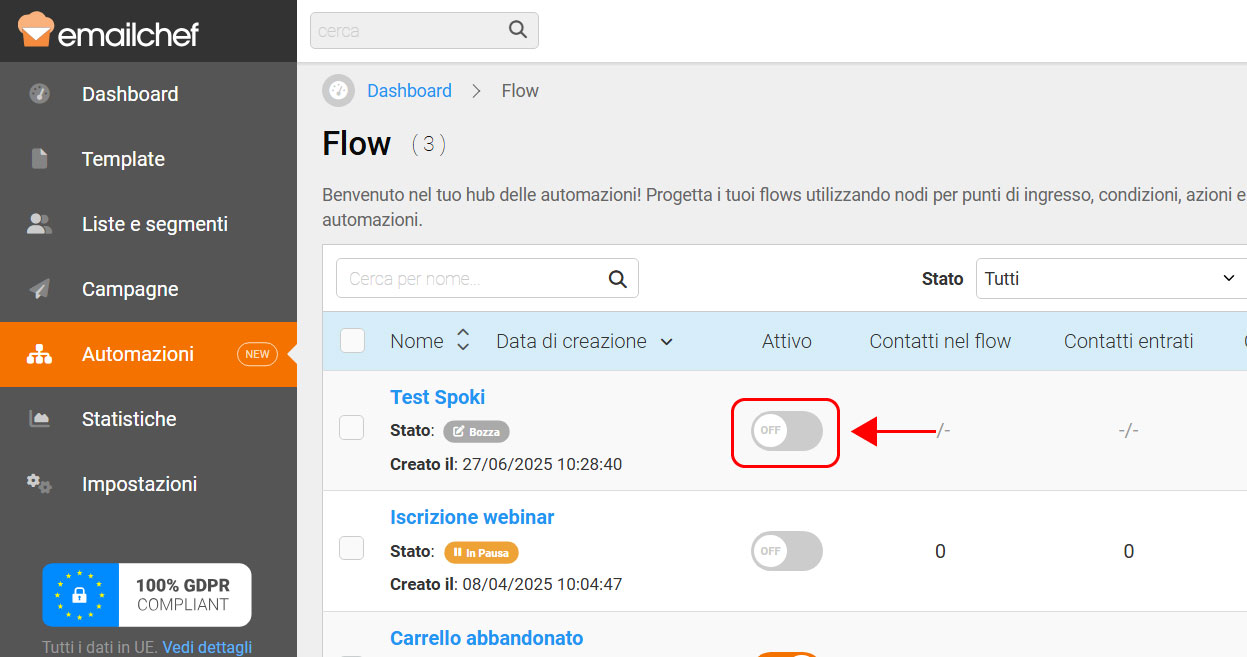
Task: Click the Campagne paper plane icon
Action: [x=40, y=289]
